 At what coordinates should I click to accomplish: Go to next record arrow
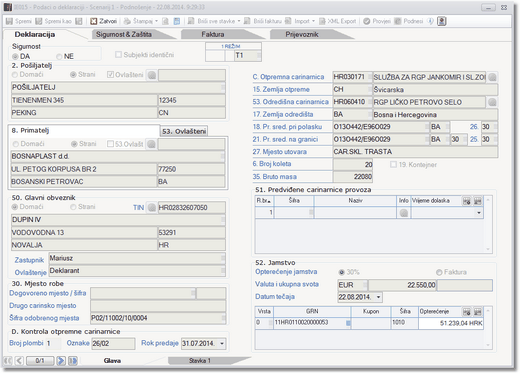61,361
